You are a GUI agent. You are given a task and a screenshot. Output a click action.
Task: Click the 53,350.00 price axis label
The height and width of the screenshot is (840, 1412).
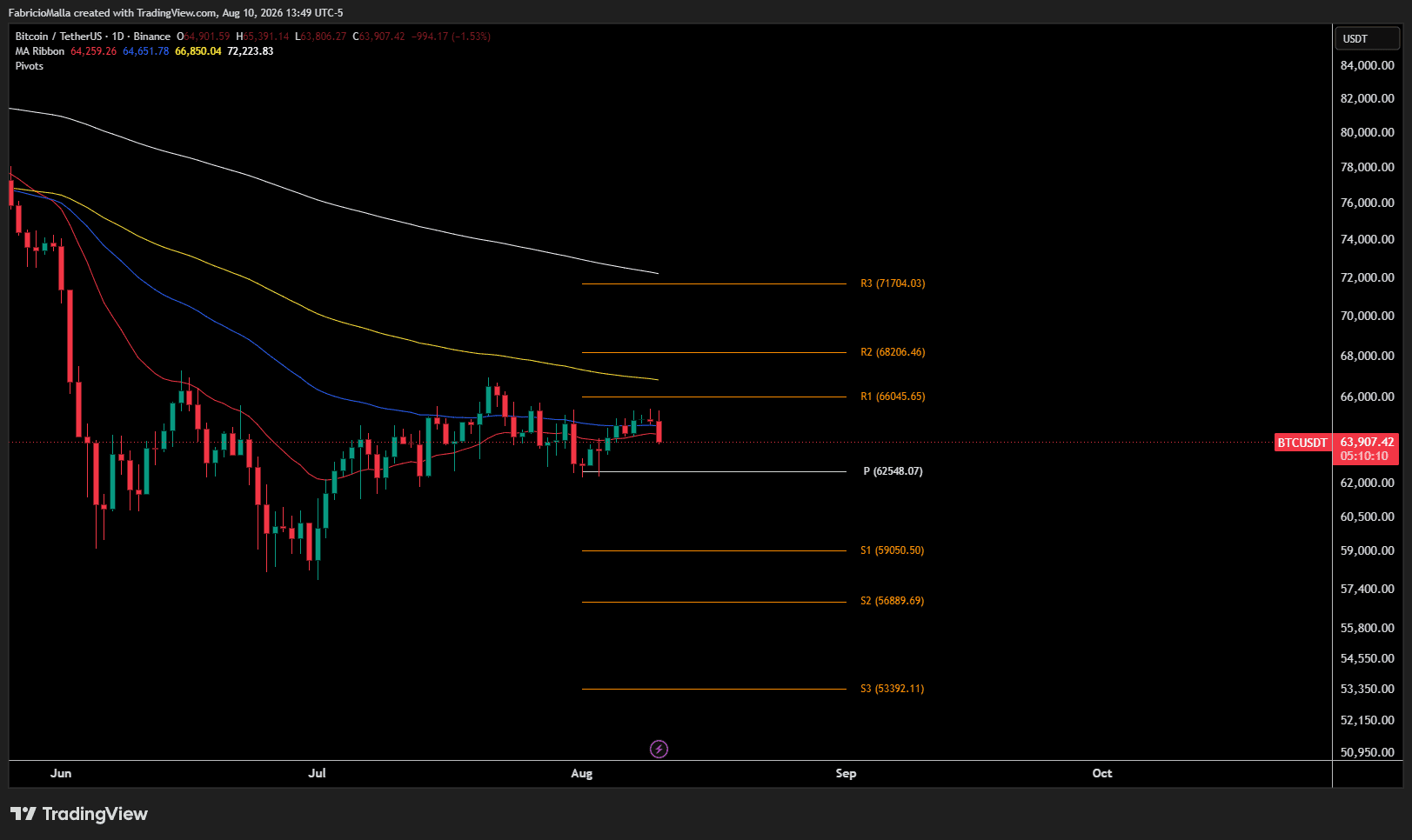tap(1367, 689)
